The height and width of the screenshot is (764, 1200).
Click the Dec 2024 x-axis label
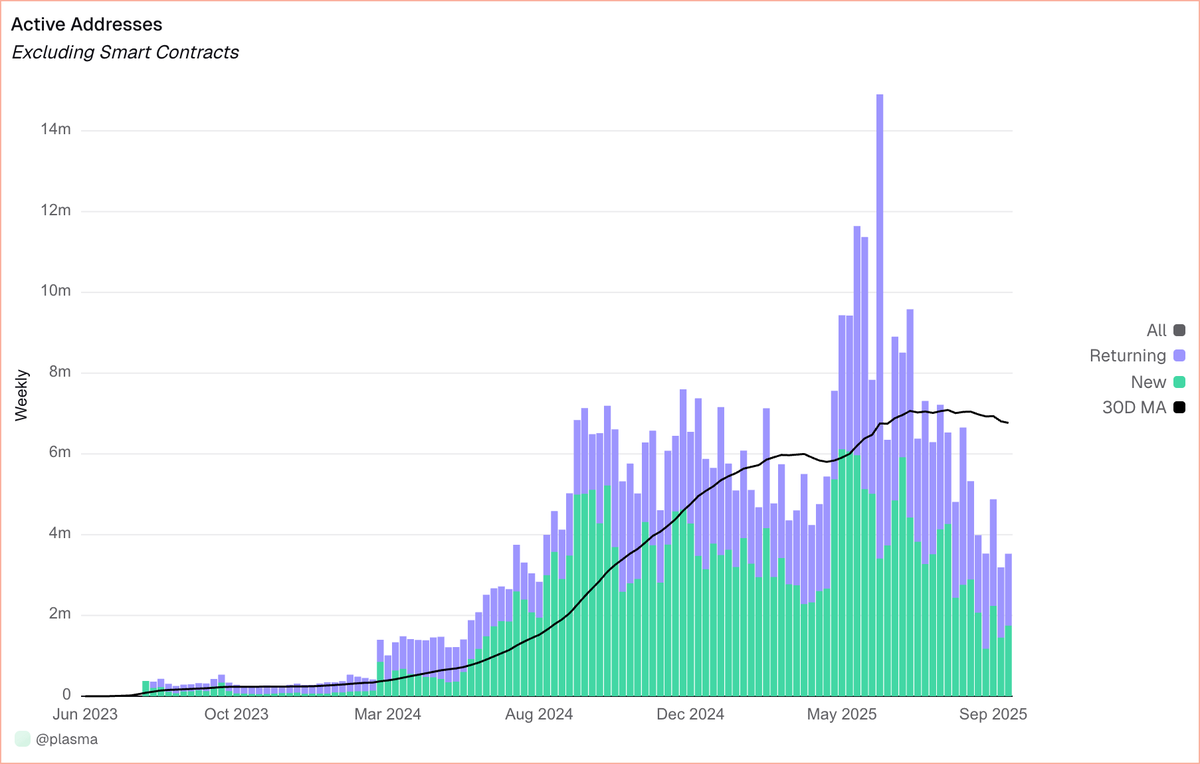click(691, 715)
